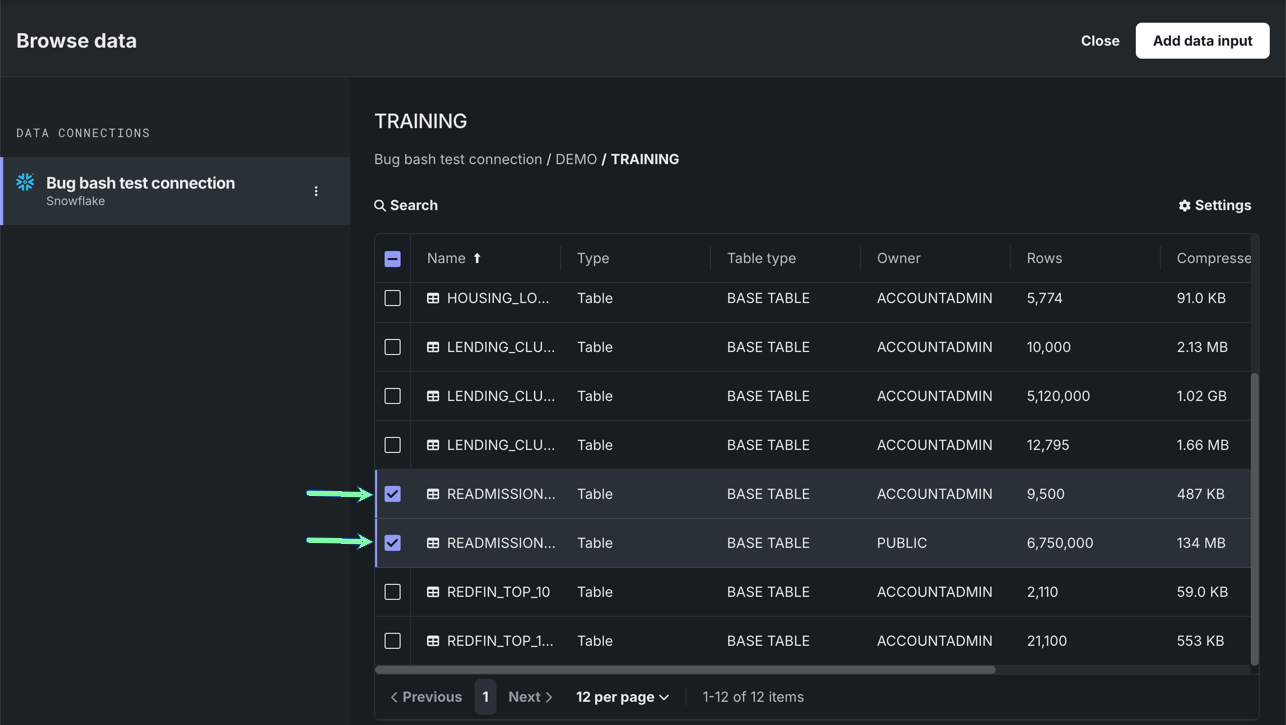Toggle the select-all checkbox in table header
This screenshot has height=725, width=1286.
tap(393, 259)
